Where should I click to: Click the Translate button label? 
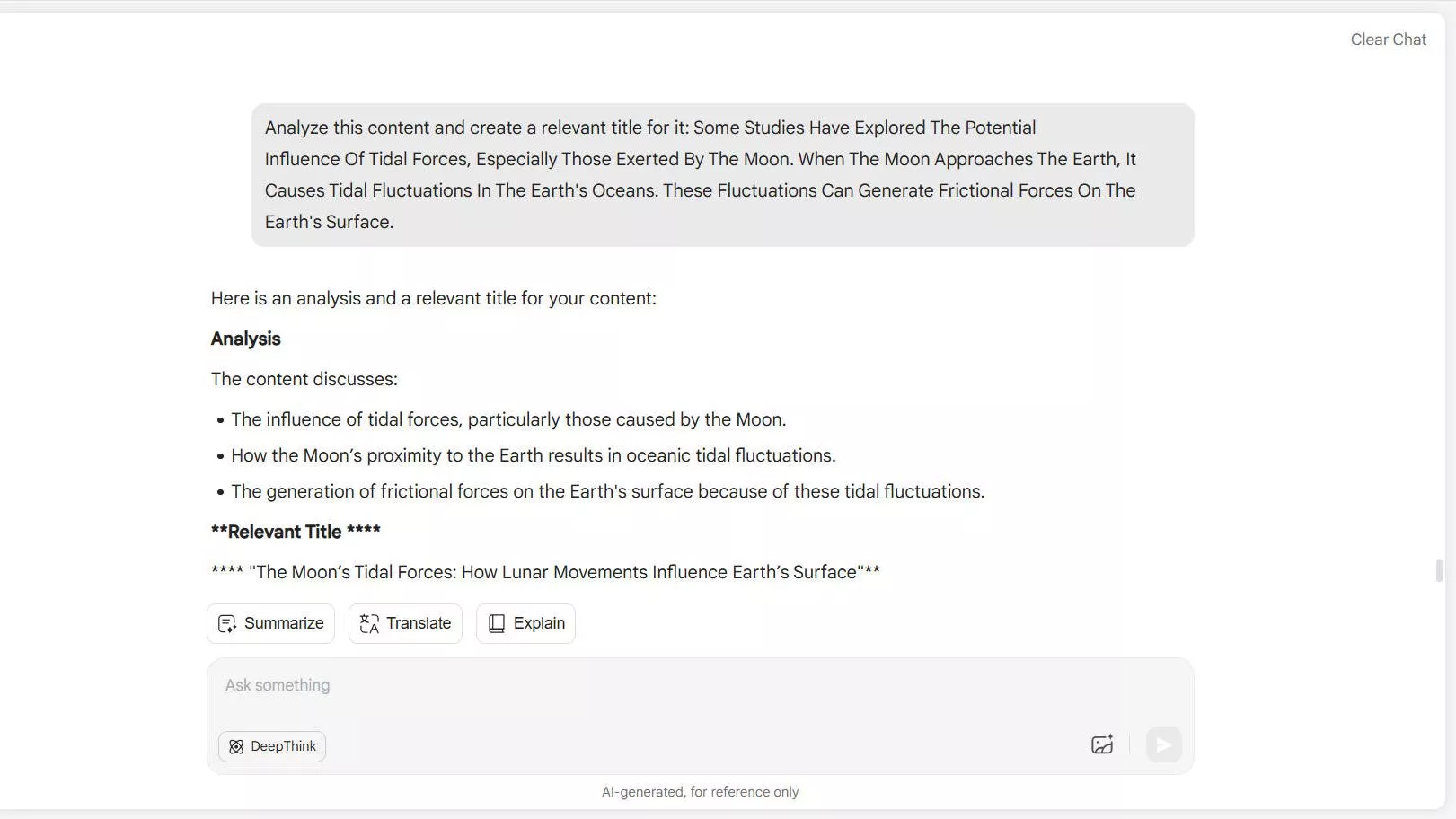(x=419, y=623)
